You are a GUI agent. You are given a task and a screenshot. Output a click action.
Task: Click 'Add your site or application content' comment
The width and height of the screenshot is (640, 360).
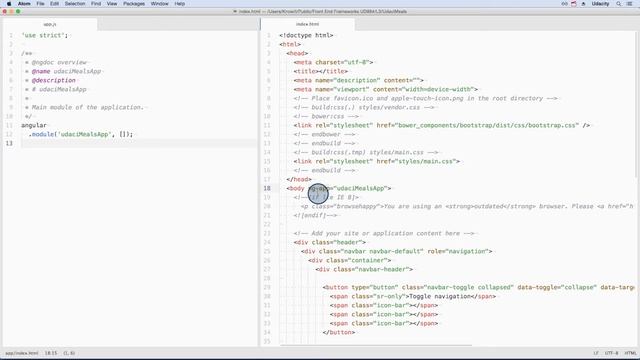384,233
